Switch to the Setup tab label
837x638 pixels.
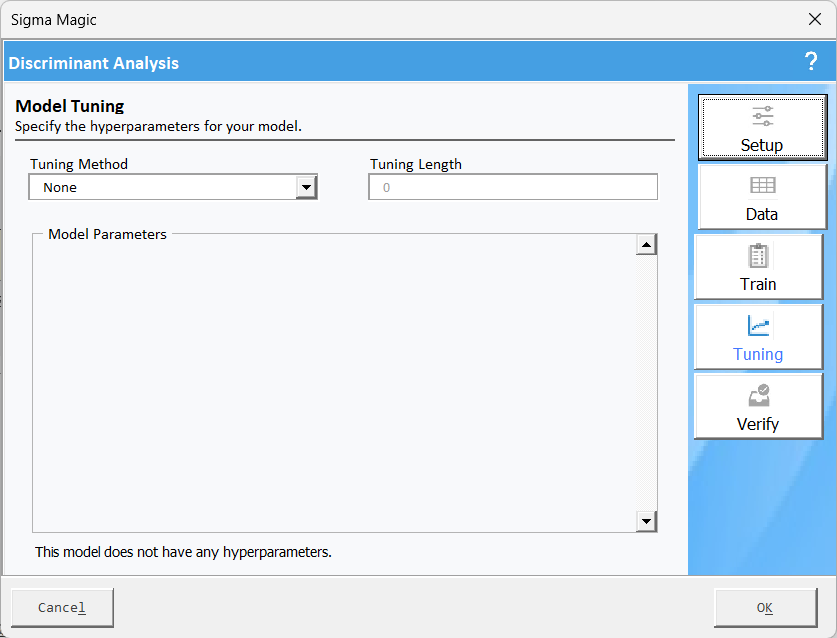click(762, 145)
